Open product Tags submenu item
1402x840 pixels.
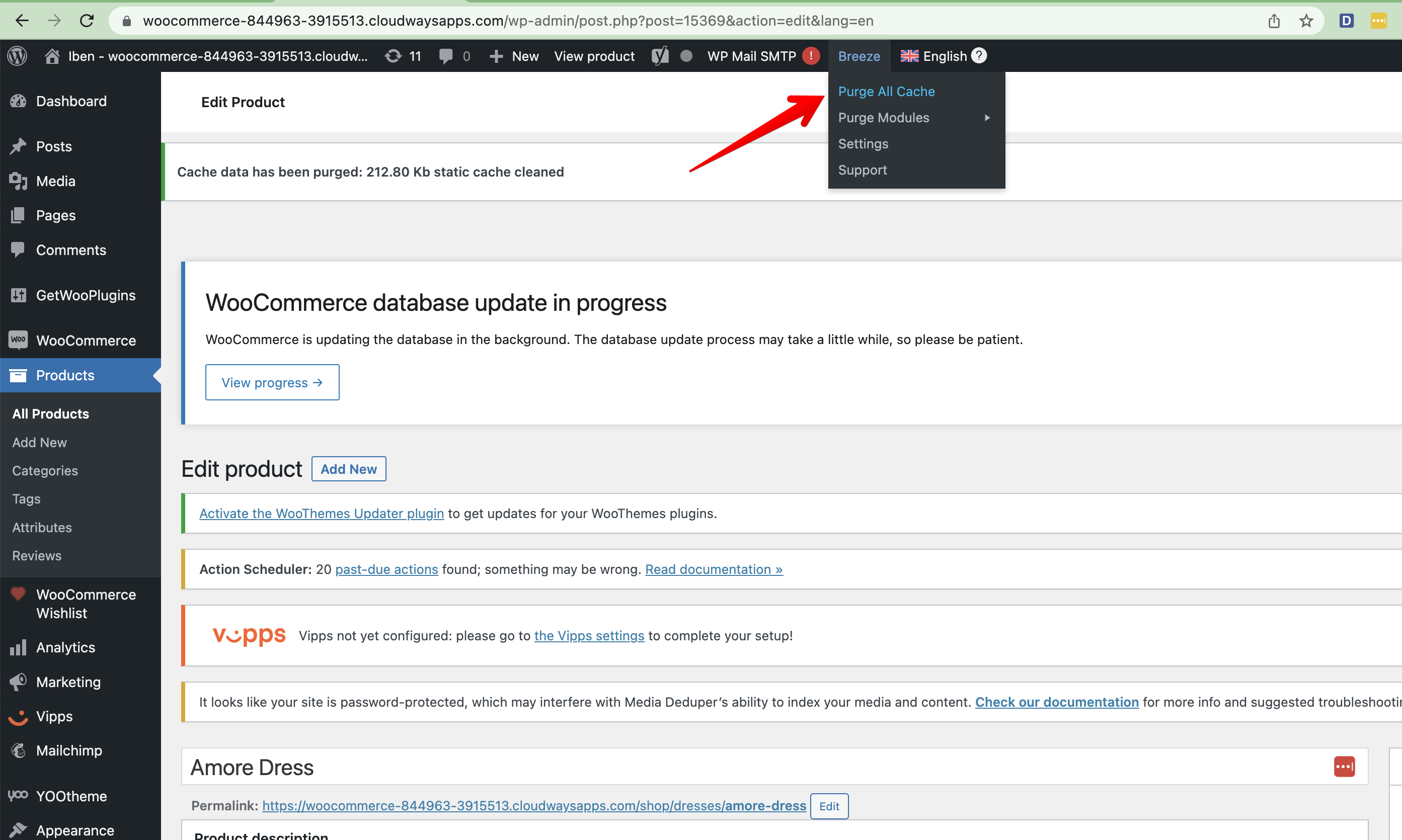(x=26, y=498)
